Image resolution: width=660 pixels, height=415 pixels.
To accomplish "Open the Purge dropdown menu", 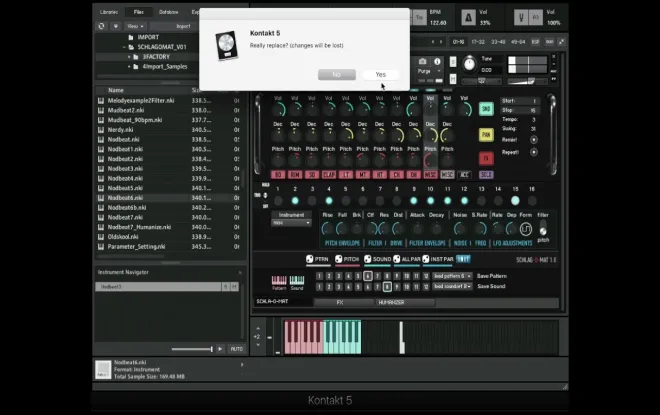I will click(x=428, y=71).
